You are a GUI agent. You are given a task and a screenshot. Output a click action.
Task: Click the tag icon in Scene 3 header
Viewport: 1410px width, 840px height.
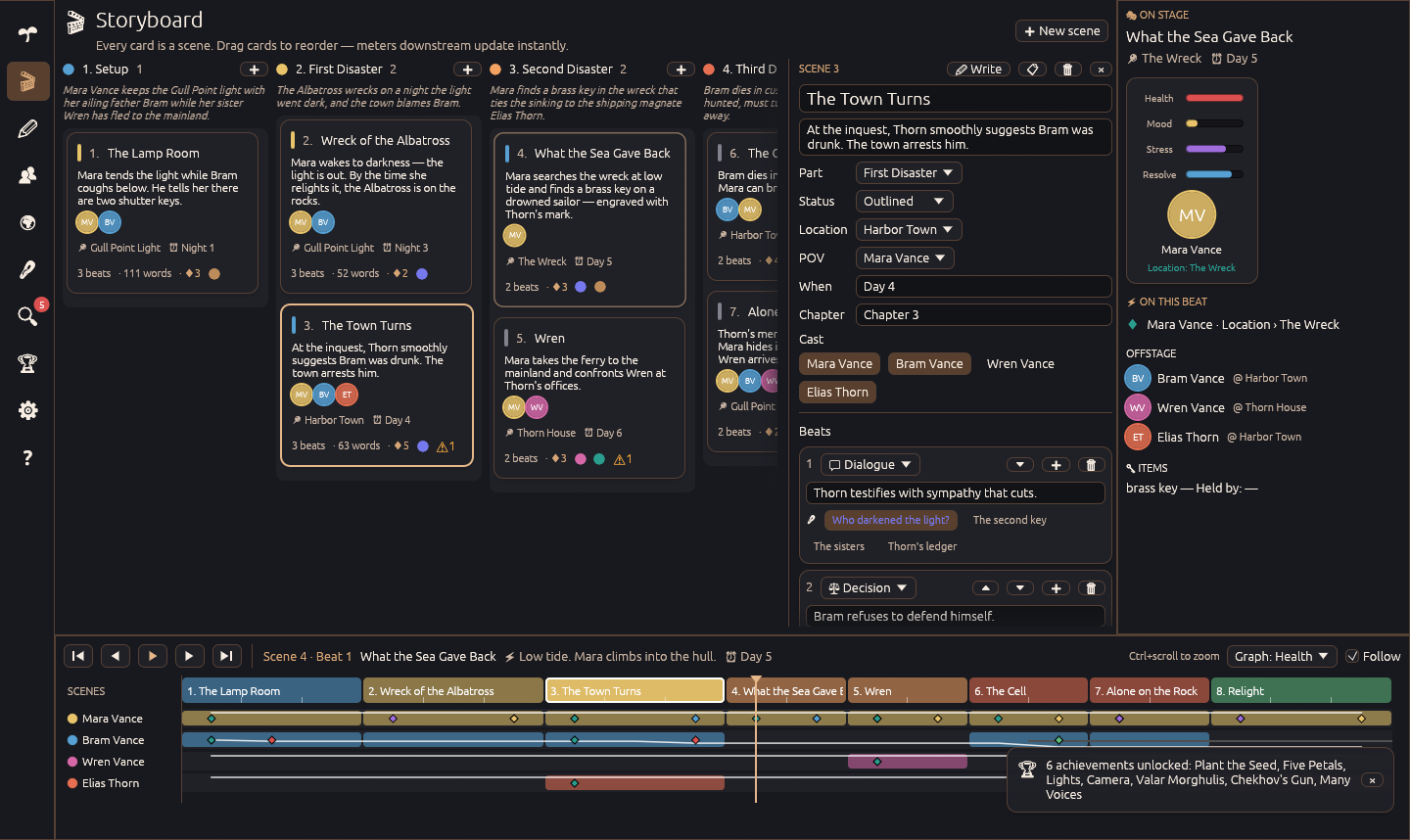(x=1031, y=70)
